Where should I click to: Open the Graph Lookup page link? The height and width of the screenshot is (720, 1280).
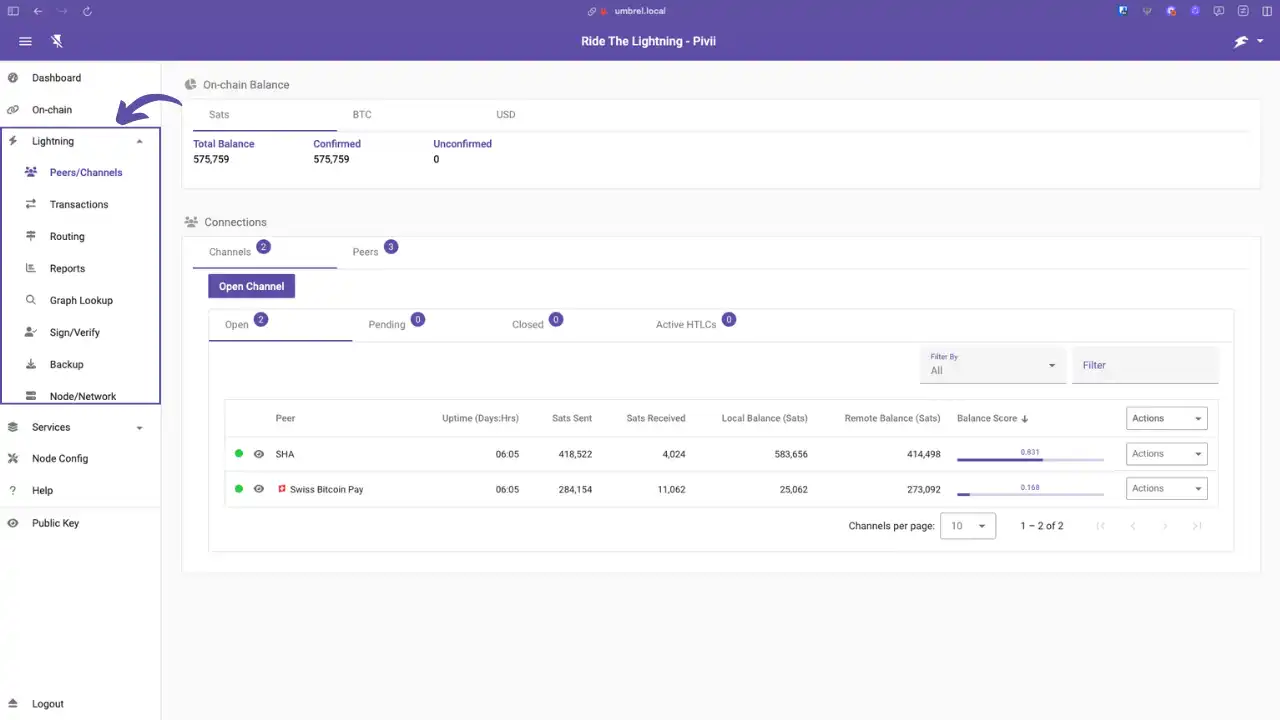pos(81,300)
